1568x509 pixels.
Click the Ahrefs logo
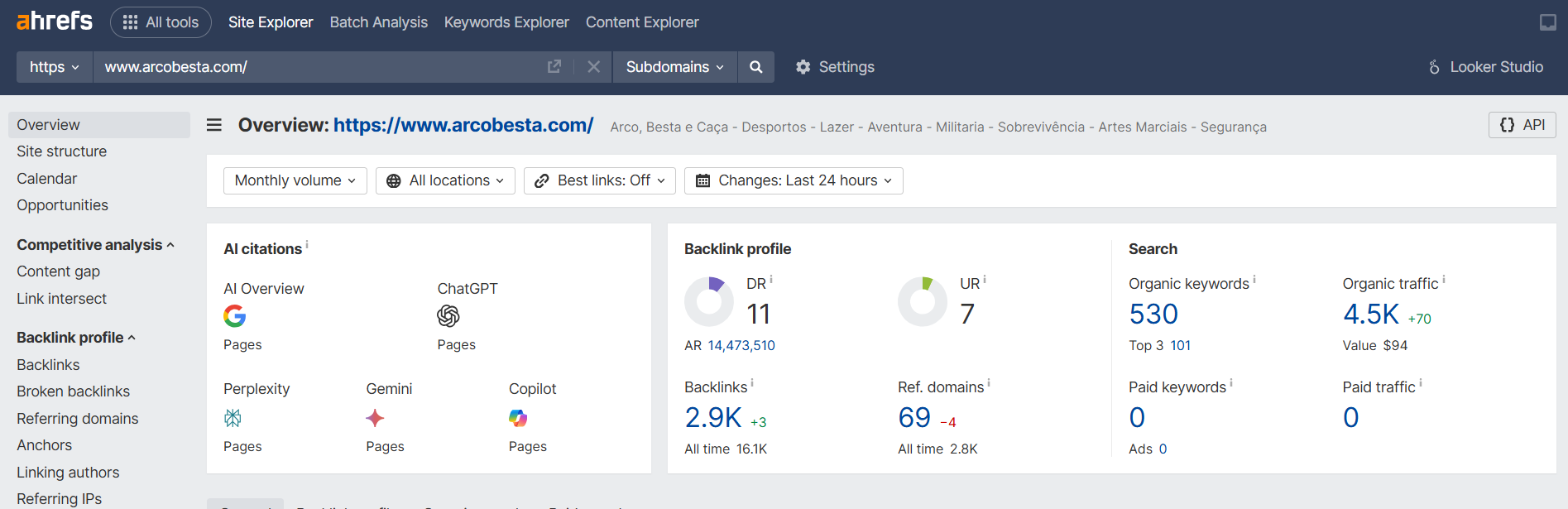pyautogui.click(x=55, y=22)
